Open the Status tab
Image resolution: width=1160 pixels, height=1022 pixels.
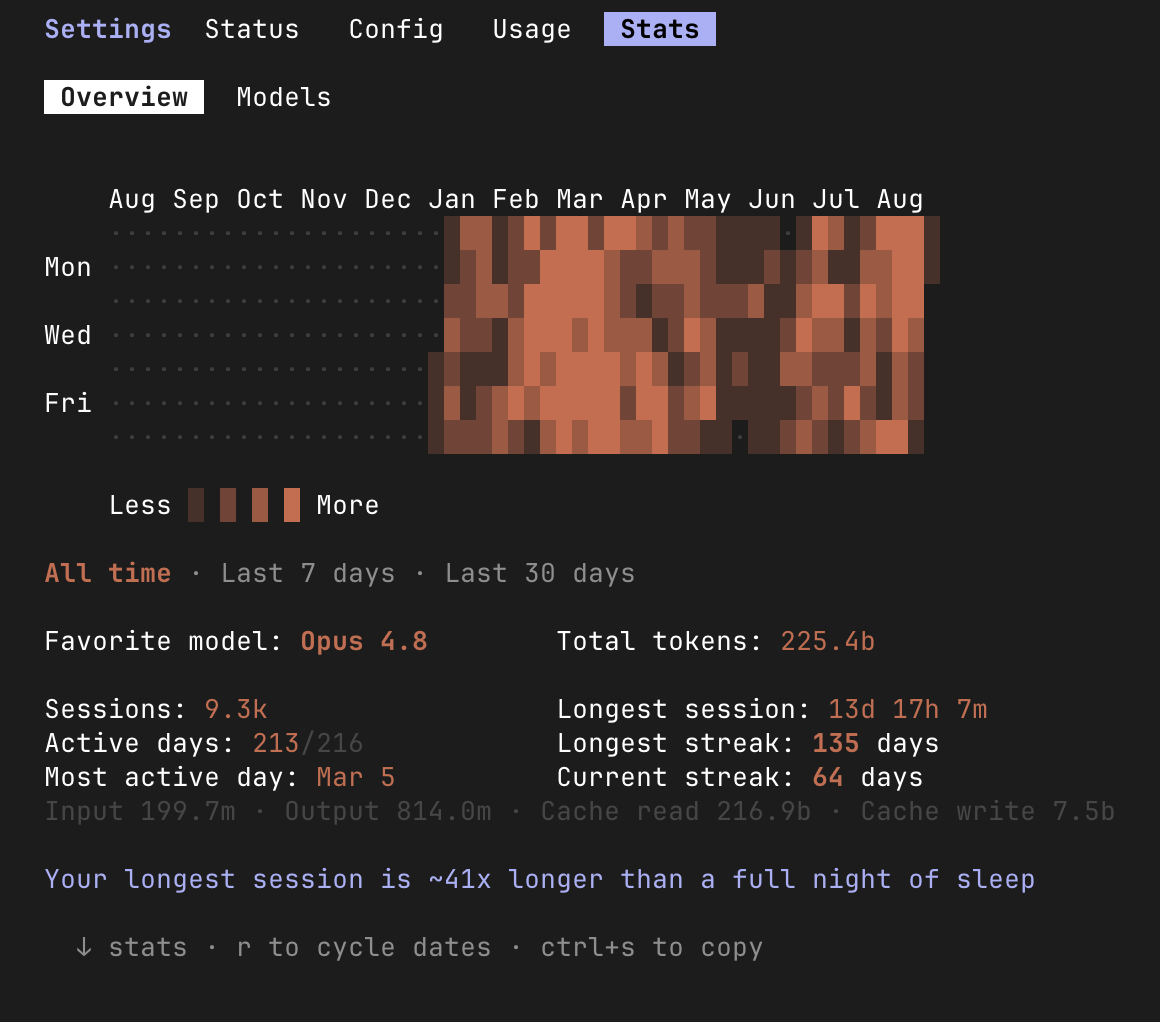pyautogui.click(x=252, y=29)
